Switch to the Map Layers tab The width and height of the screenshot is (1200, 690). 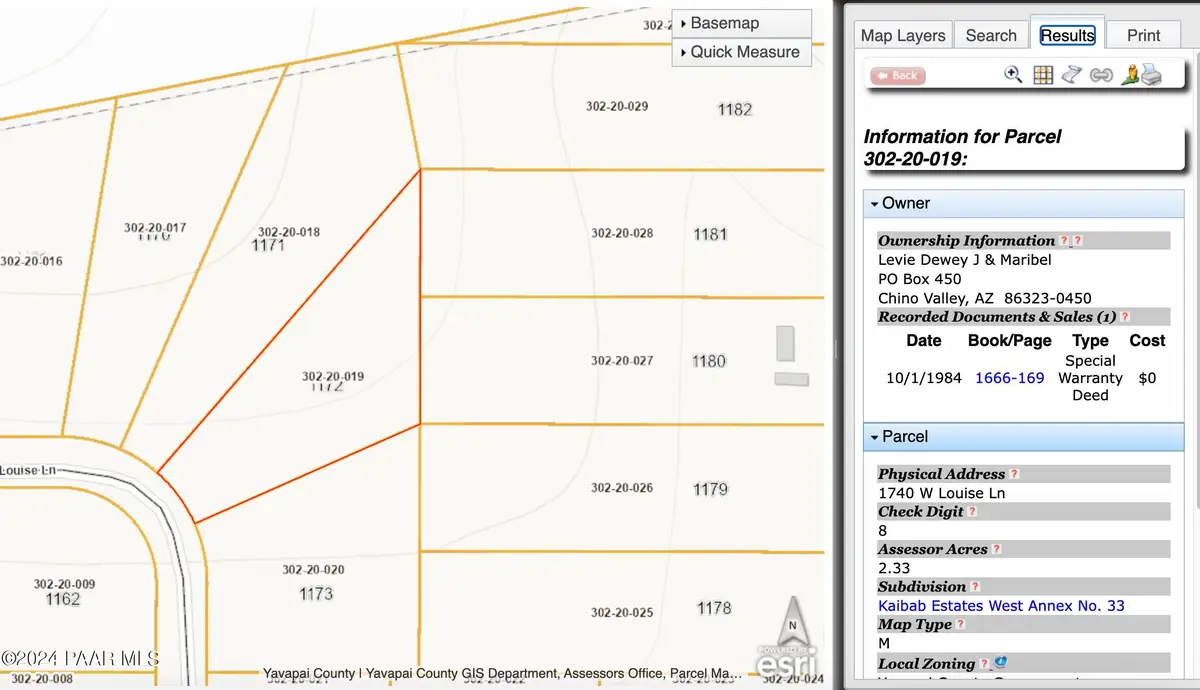(902, 34)
